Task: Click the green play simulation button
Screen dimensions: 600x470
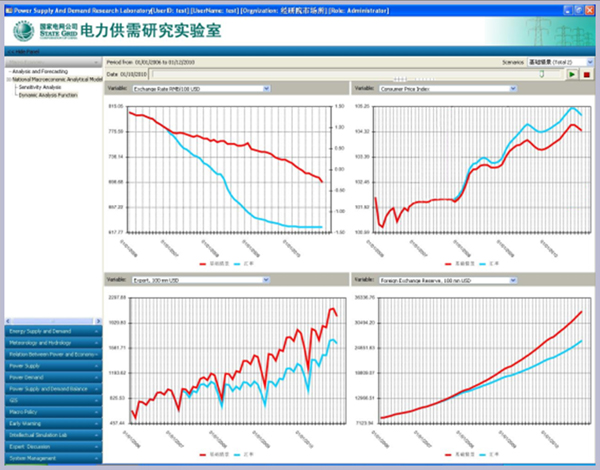Action: [572, 74]
